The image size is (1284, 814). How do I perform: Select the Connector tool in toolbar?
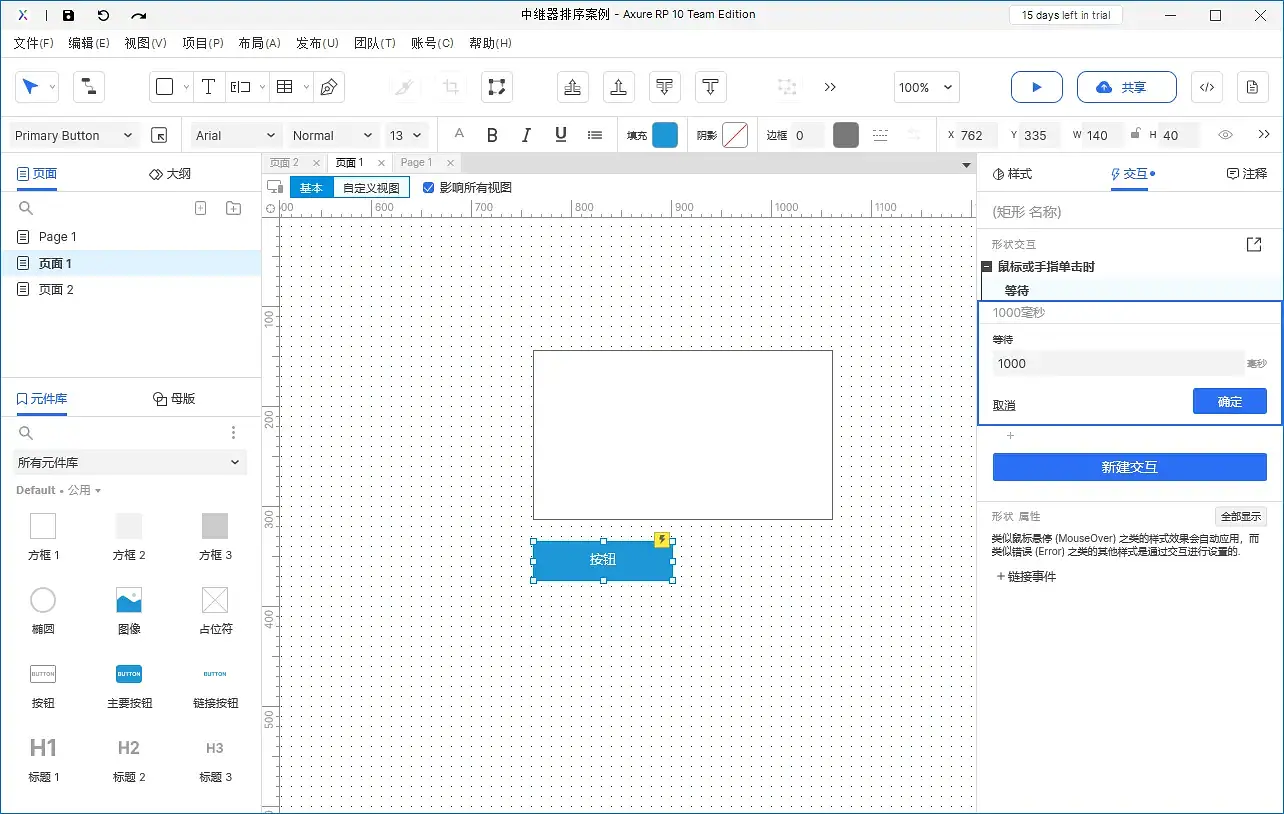coord(89,88)
